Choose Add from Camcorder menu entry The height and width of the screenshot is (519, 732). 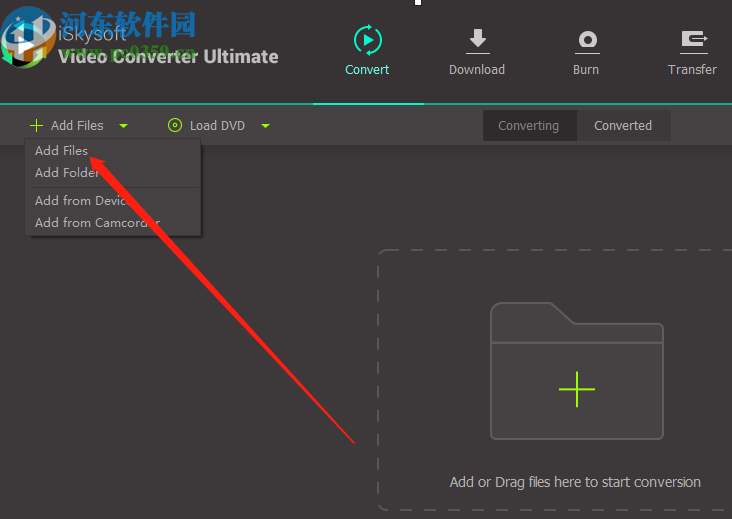(113, 223)
